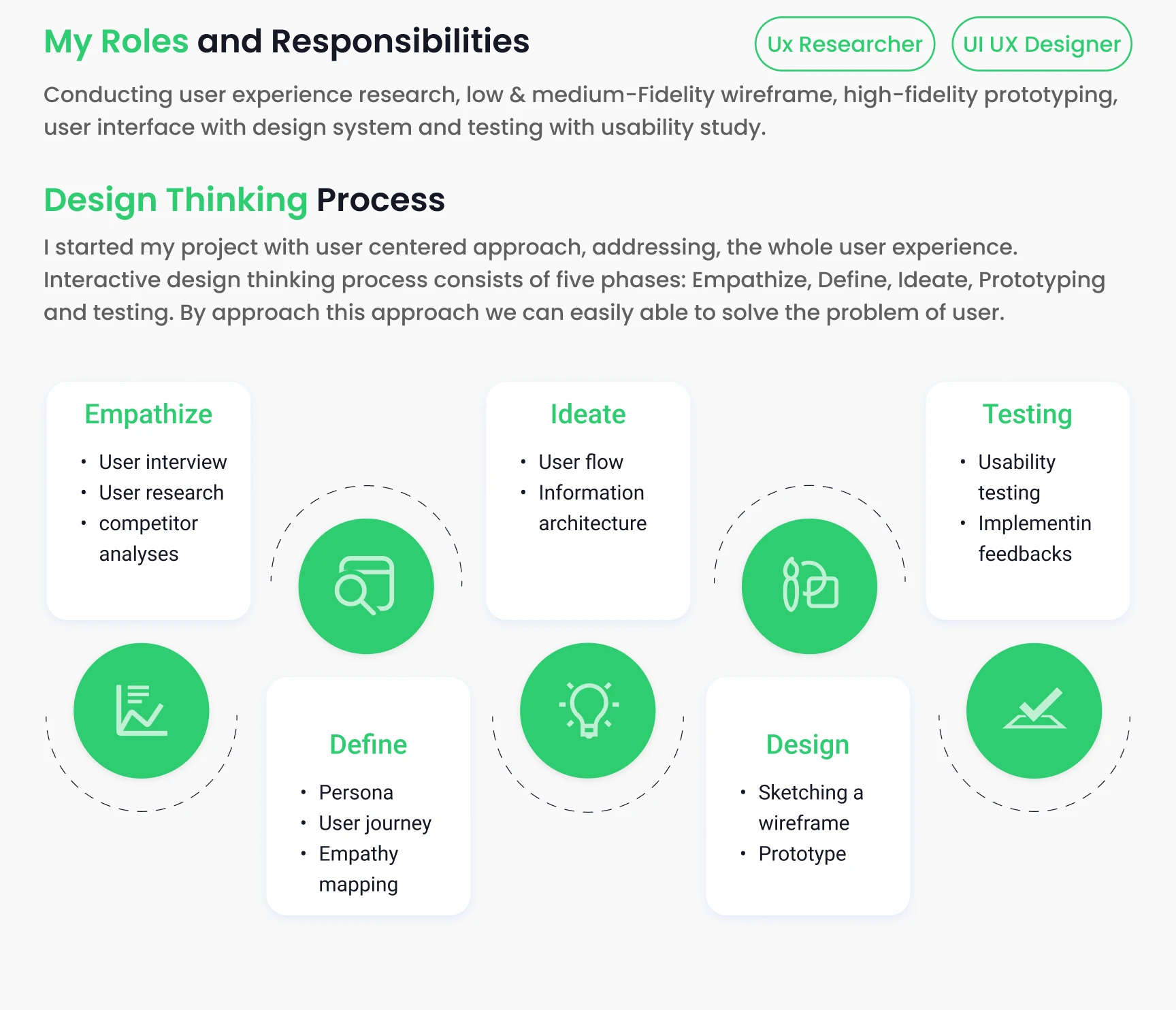Click the 'User flow' bullet item

[581, 462]
